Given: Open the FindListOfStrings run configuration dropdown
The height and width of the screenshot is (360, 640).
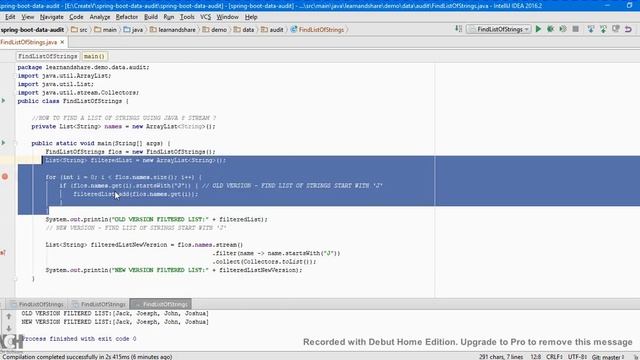Looking at the screenshot, I should pyautogui.click(x=499, y=29).
